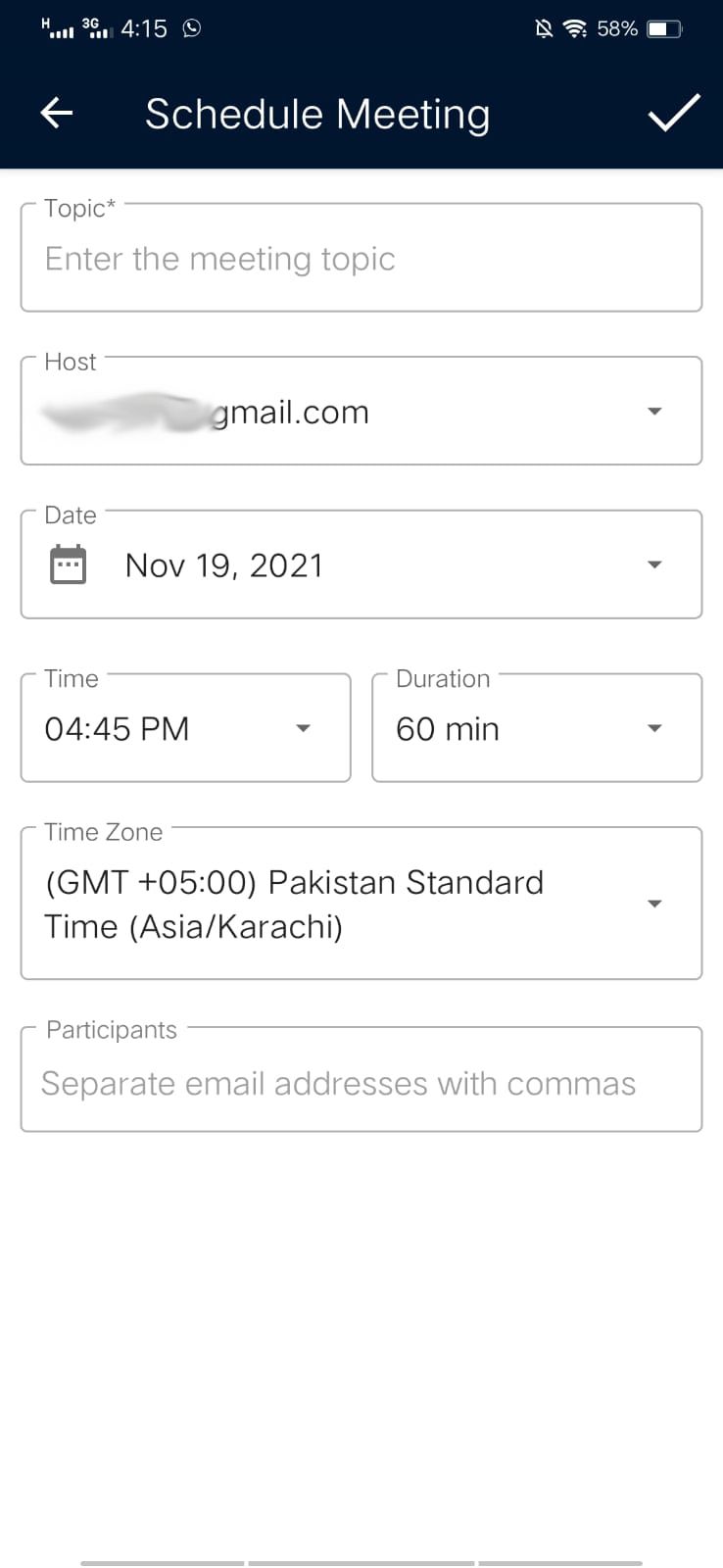Select the 04:45 PM time value
This screenshot has height=1568, width=723.
point(117,729)
